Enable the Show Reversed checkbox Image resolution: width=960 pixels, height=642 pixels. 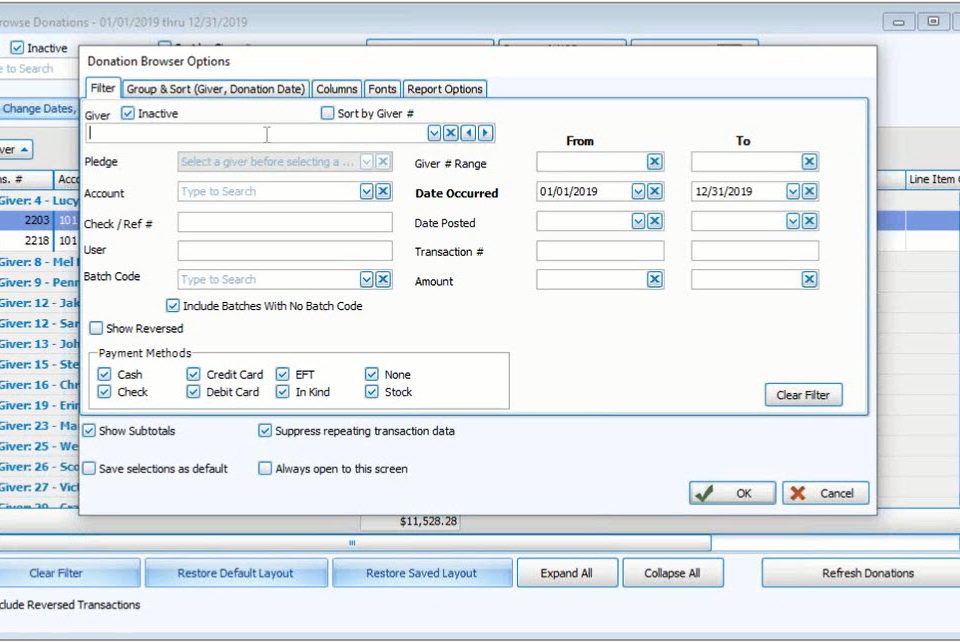[96, 329]
